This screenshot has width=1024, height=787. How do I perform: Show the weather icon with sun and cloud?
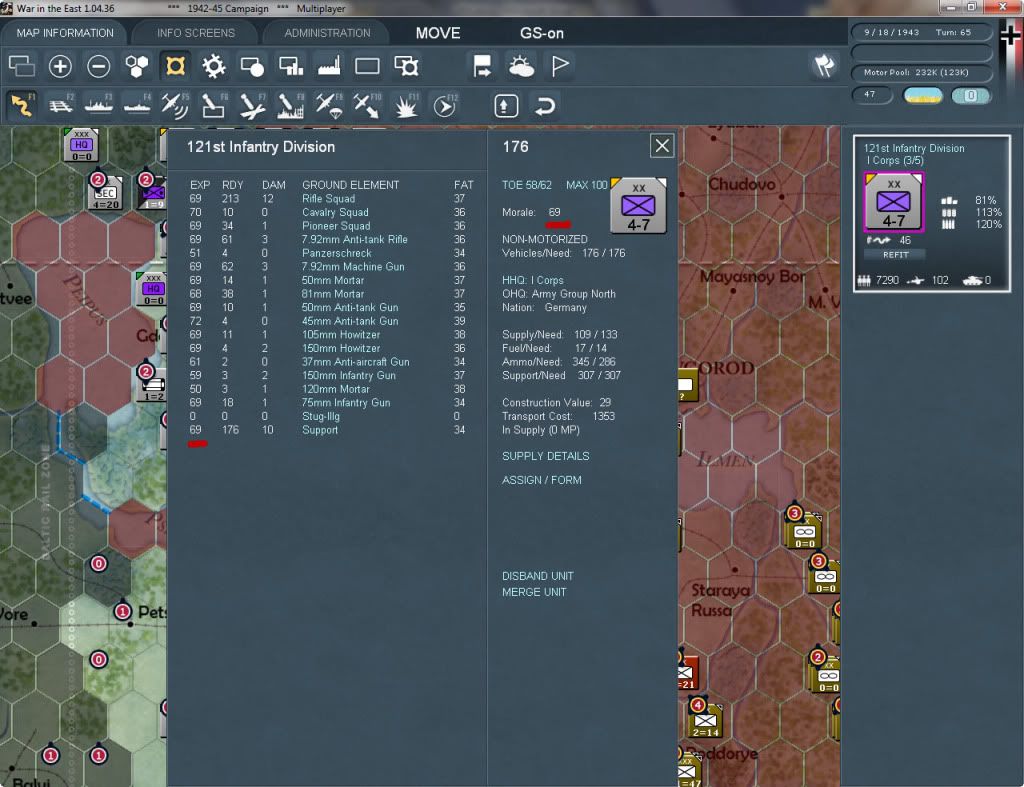point(521,66)
